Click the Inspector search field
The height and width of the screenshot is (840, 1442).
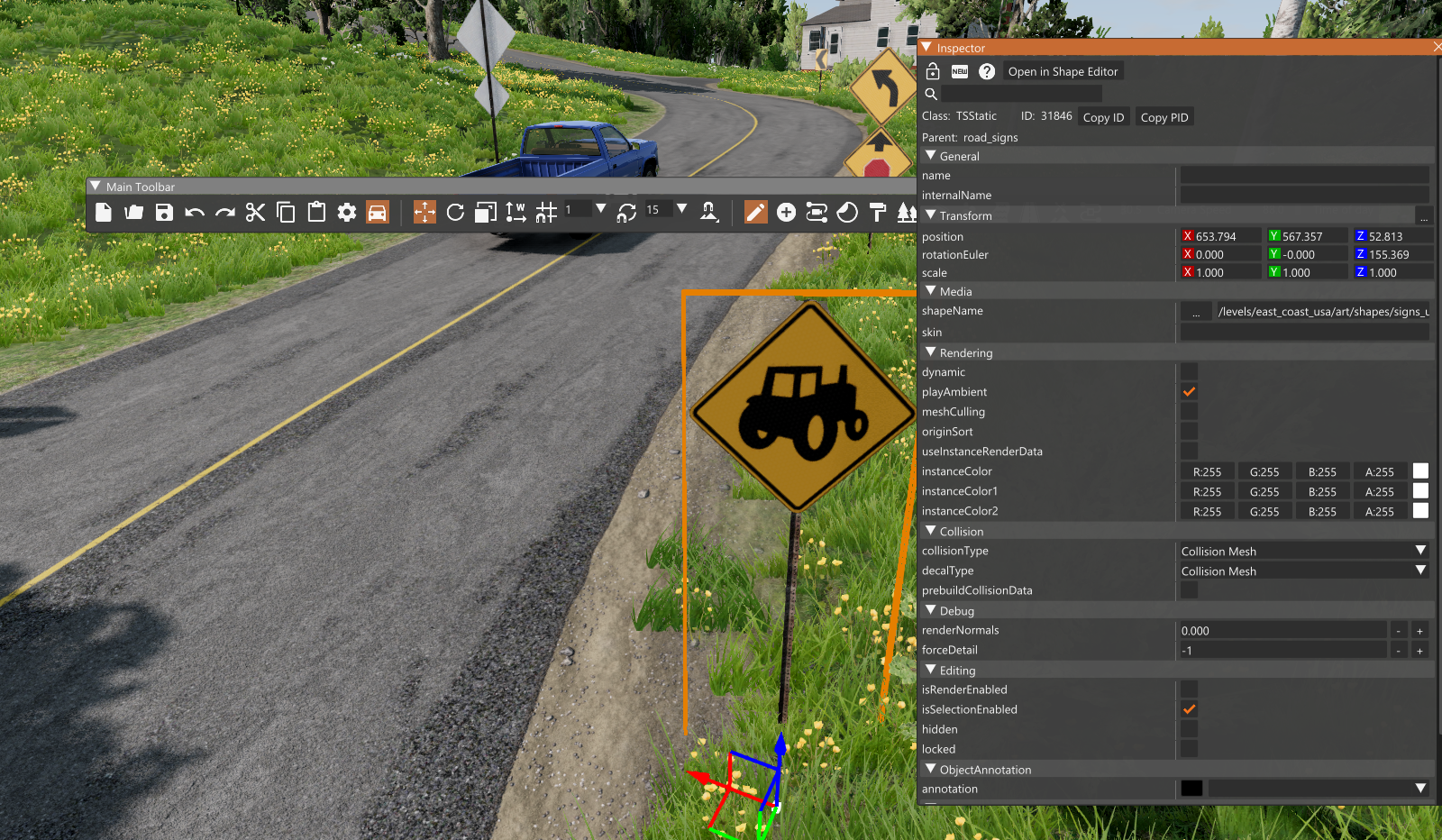coord(1022,94)
